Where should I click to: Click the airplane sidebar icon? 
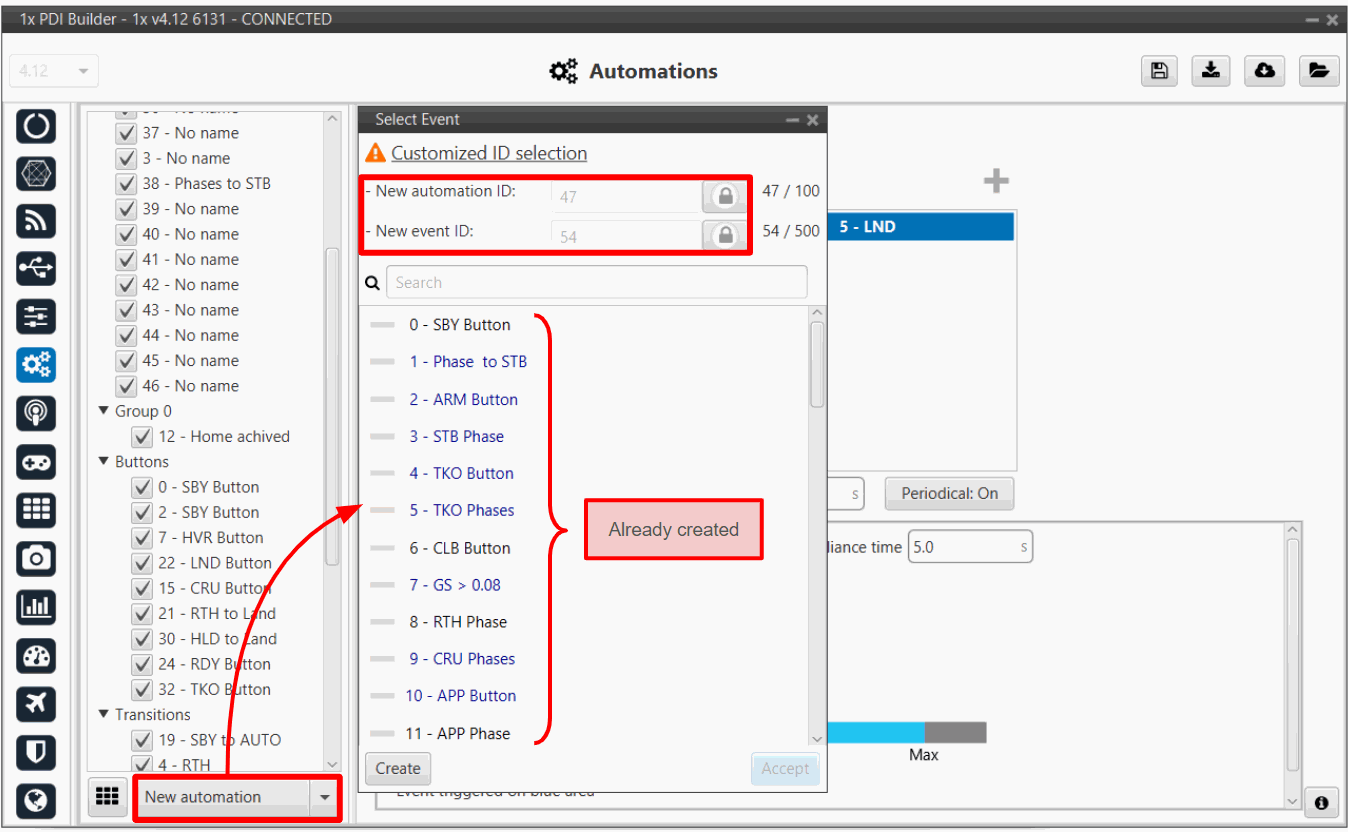coord(36,703)
